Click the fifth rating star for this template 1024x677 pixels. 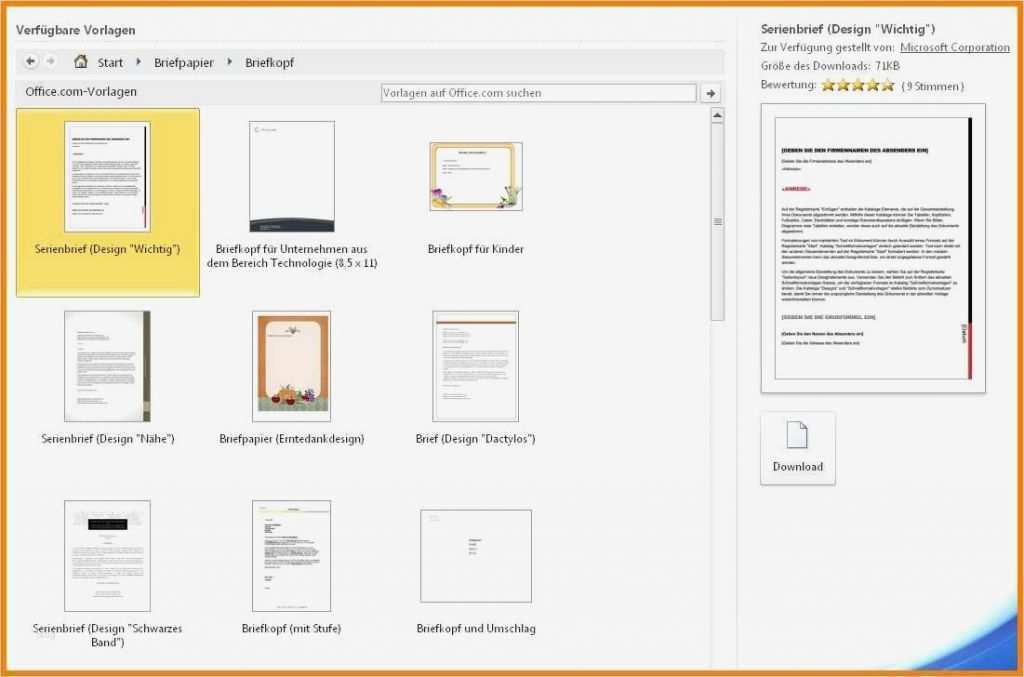point(886,86)
